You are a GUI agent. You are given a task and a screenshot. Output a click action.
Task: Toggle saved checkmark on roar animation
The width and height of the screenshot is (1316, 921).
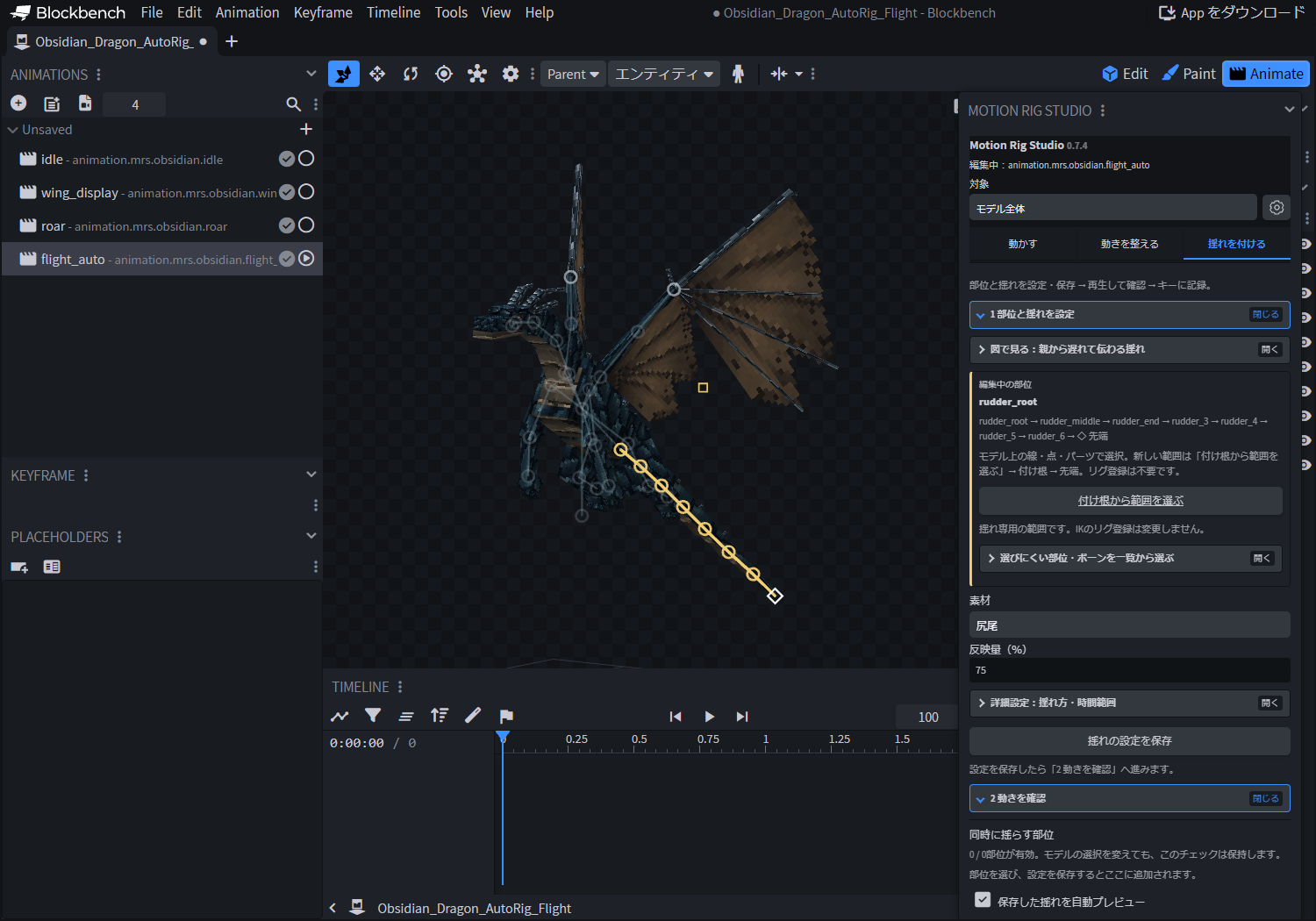287,225
